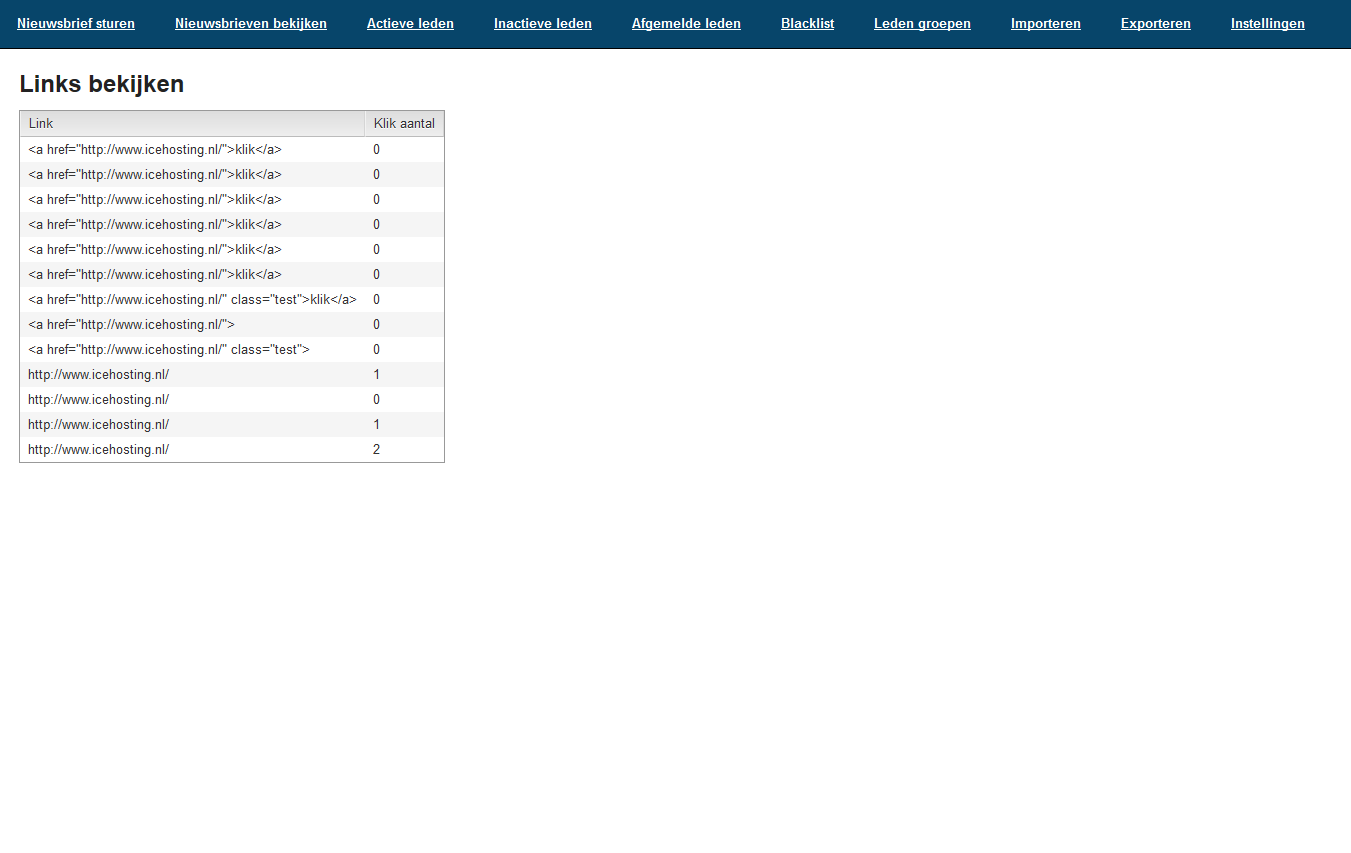Click the Klik aantal column header

point(404,124)
